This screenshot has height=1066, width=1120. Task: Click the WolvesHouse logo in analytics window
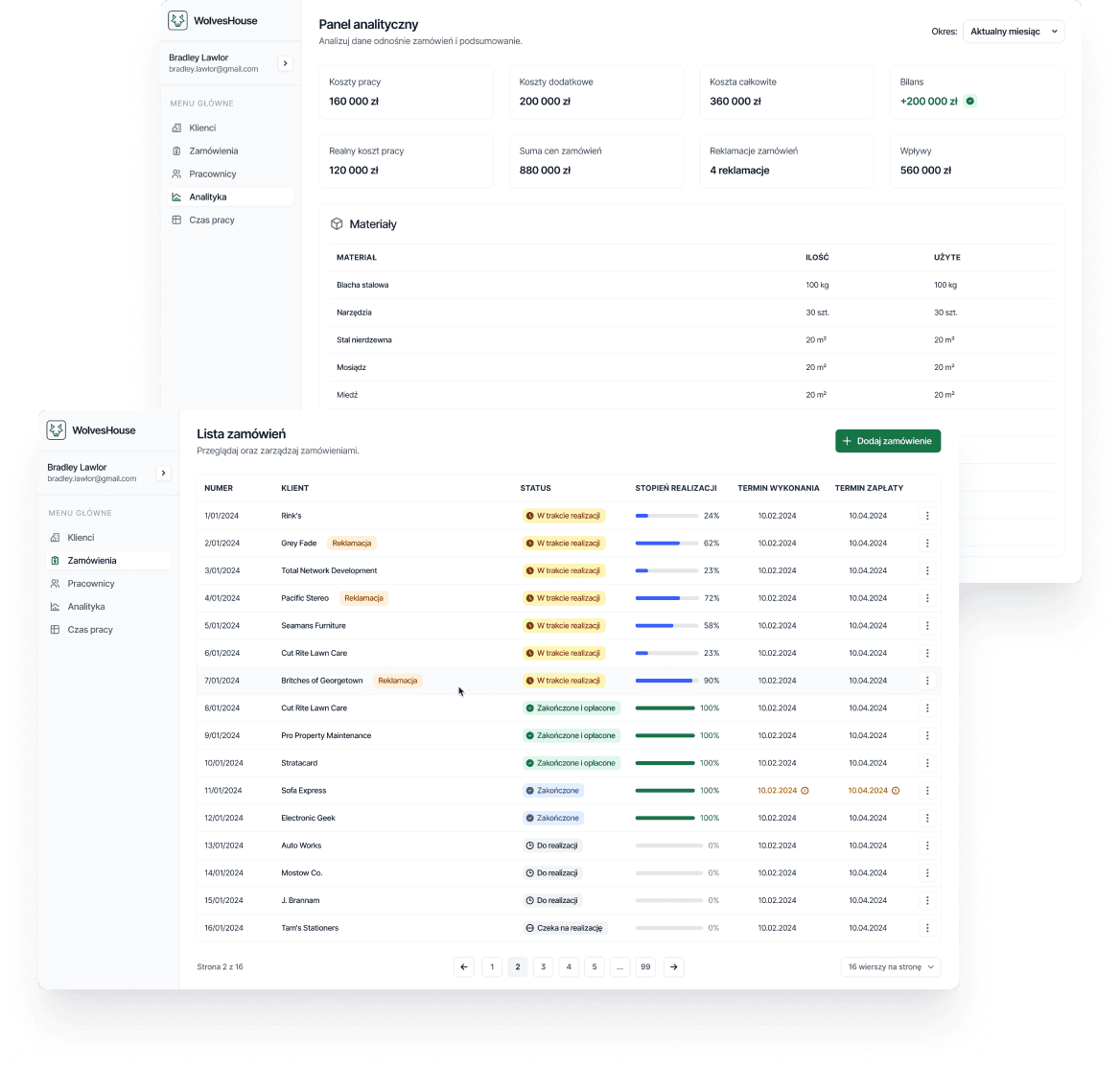coord(177,21)
